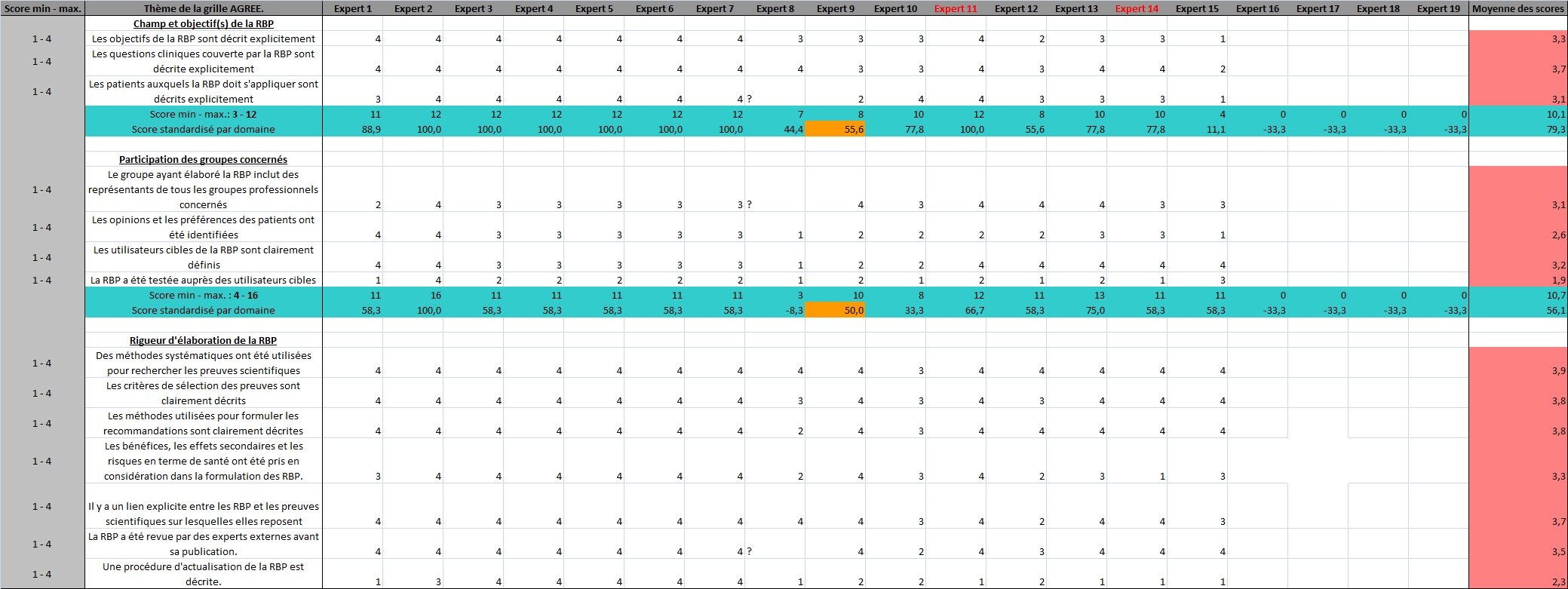Click the red Expert 11 column header
Screen dimensions: 1568x589
[x=956, y=8]
